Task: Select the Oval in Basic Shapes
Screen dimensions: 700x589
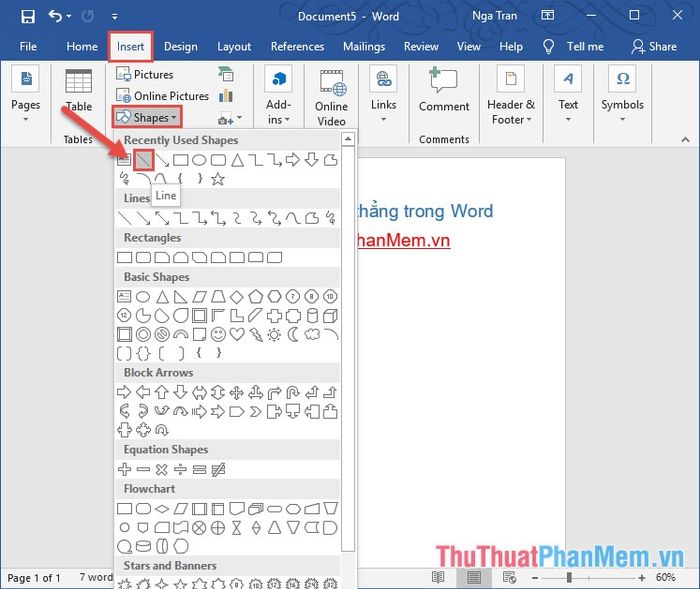Action: coord(143,297)
